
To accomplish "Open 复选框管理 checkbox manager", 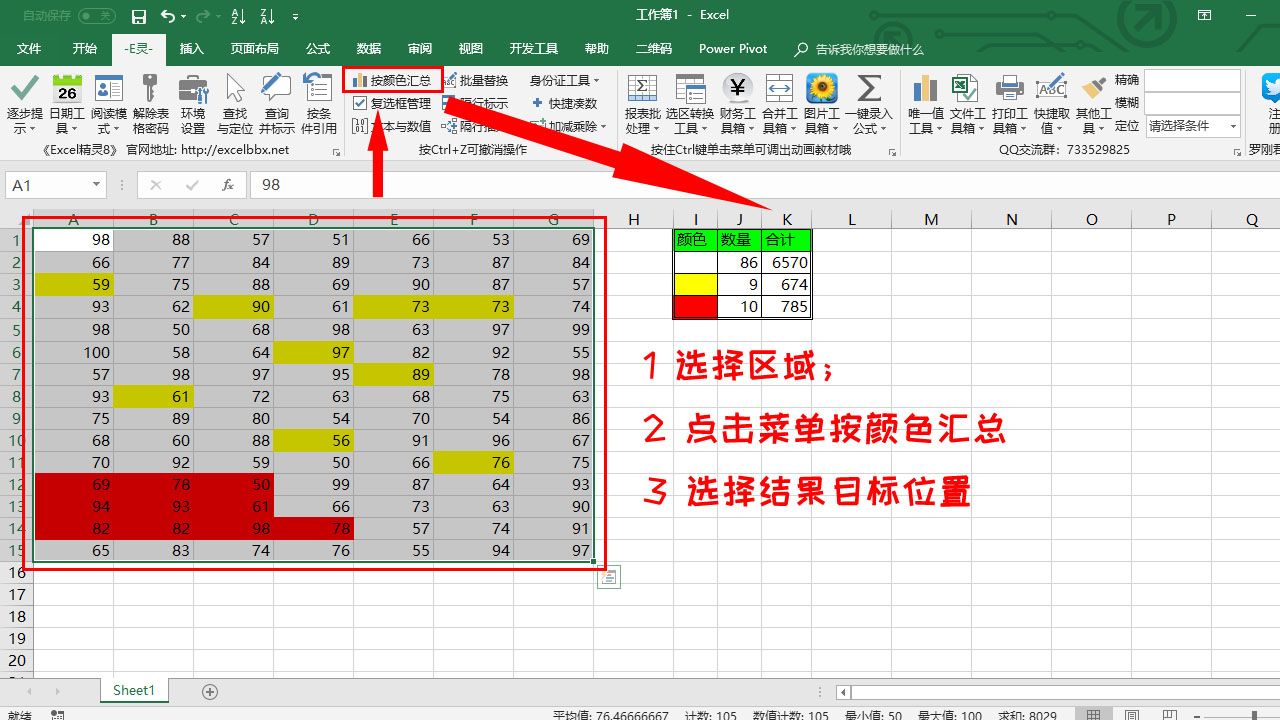I will 392,101.
